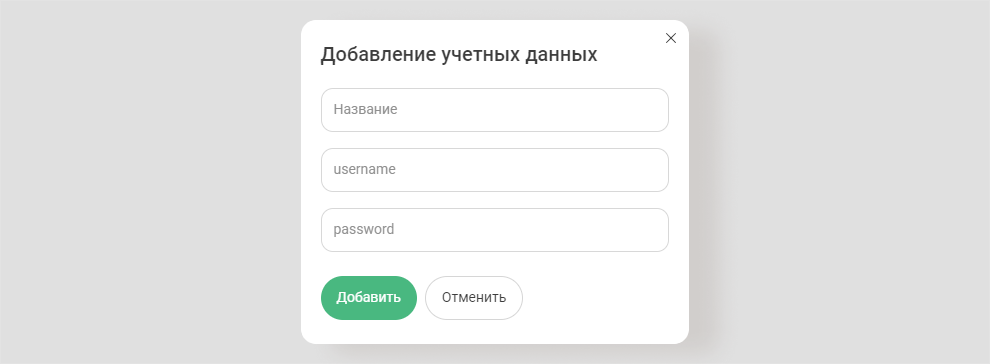Select the password input field
This screenshot has width=990, height=364.
tap(494, 230)
